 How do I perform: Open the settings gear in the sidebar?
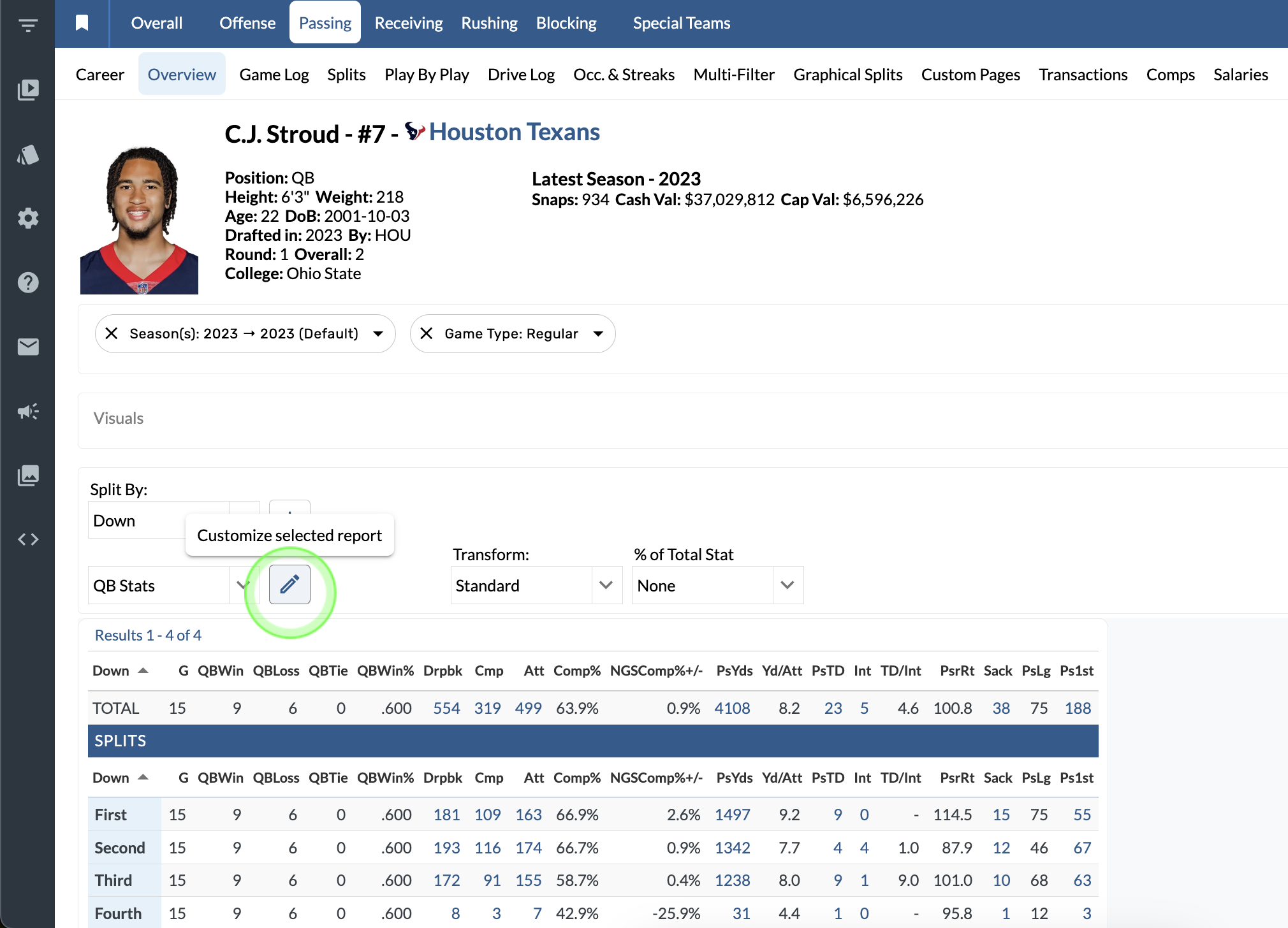click(28, 218)
